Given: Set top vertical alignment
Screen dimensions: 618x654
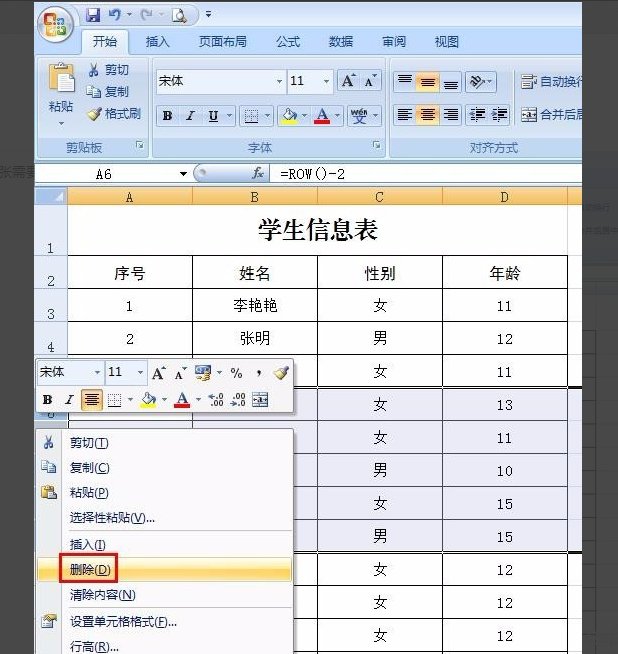Looking at the screenshot, I should pos(404,81).
